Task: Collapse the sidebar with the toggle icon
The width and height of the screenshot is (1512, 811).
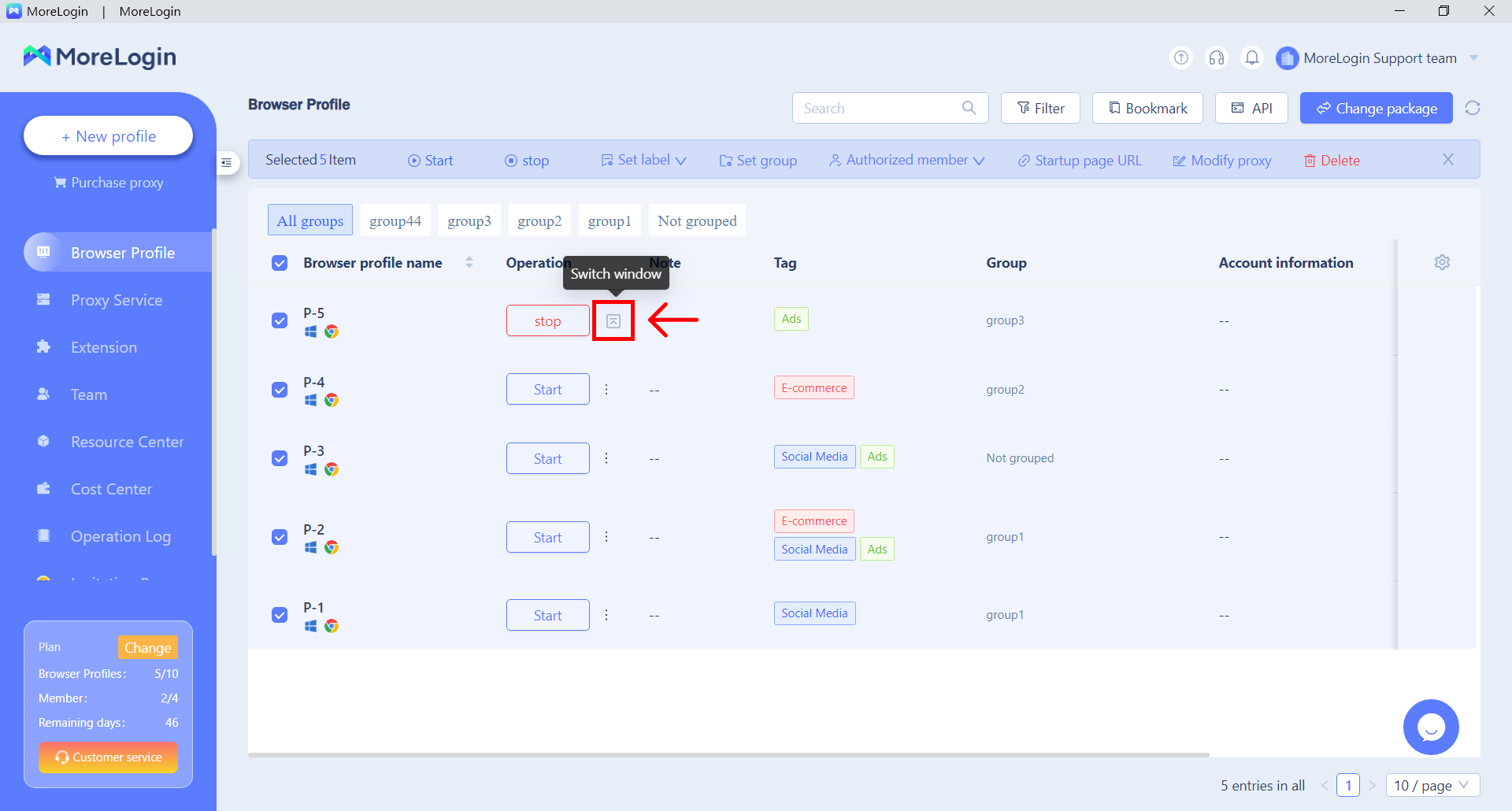Action: click(x=227, y=163)
